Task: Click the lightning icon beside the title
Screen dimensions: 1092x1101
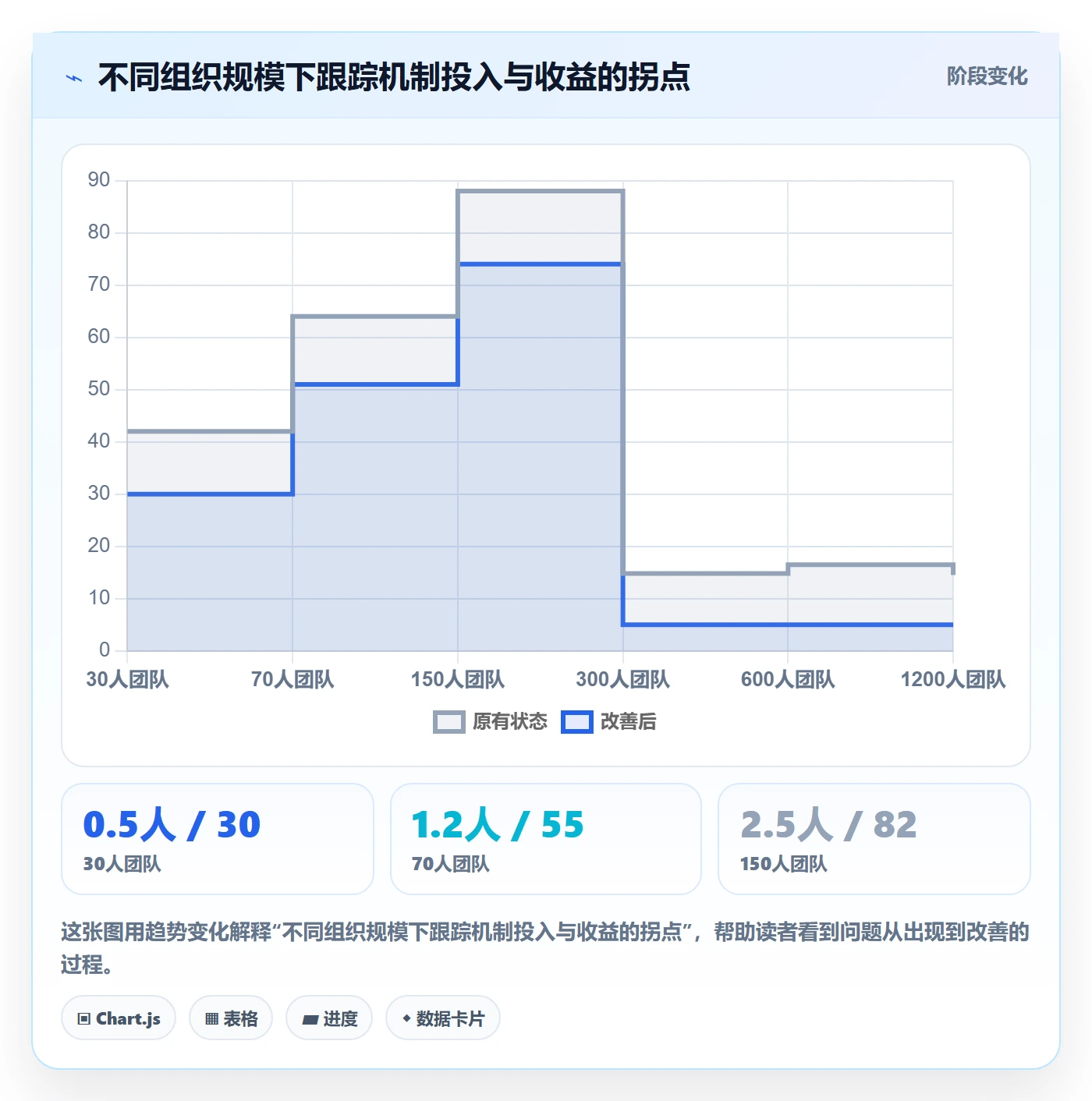Action: click(74, 78)
